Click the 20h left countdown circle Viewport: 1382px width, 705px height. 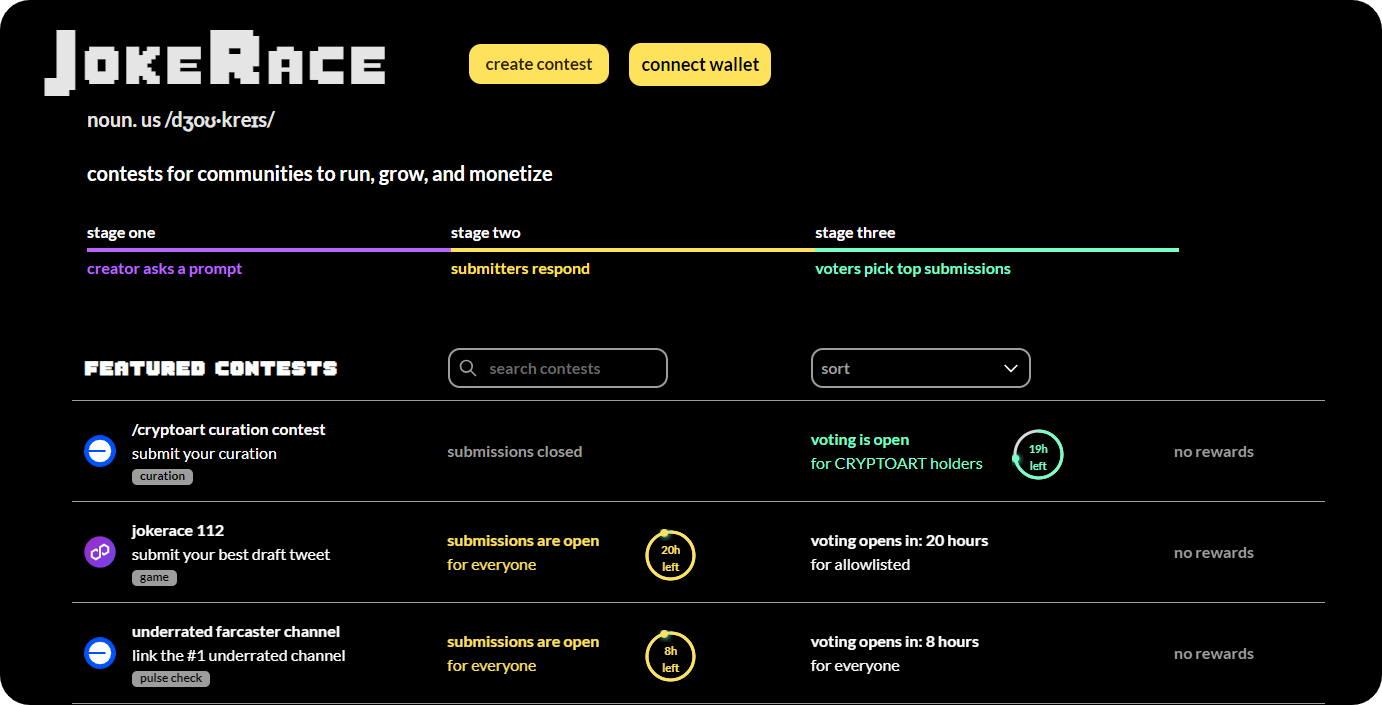tap(670, 556)
